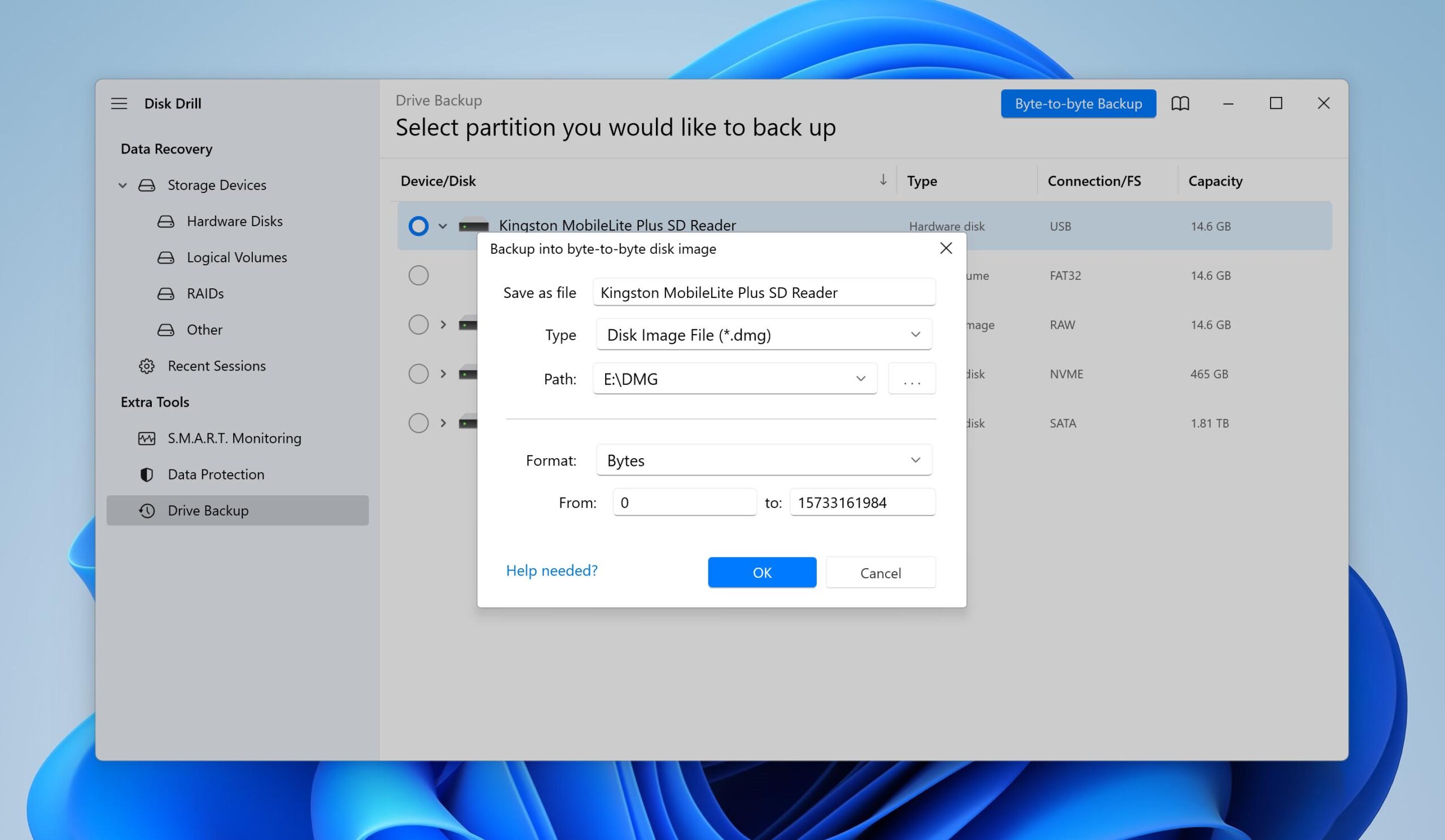Image resolution: width=1445 pixels, height=840 pixels.
Task: Toggle the third storage device radio button
Action: pos(417,324)
